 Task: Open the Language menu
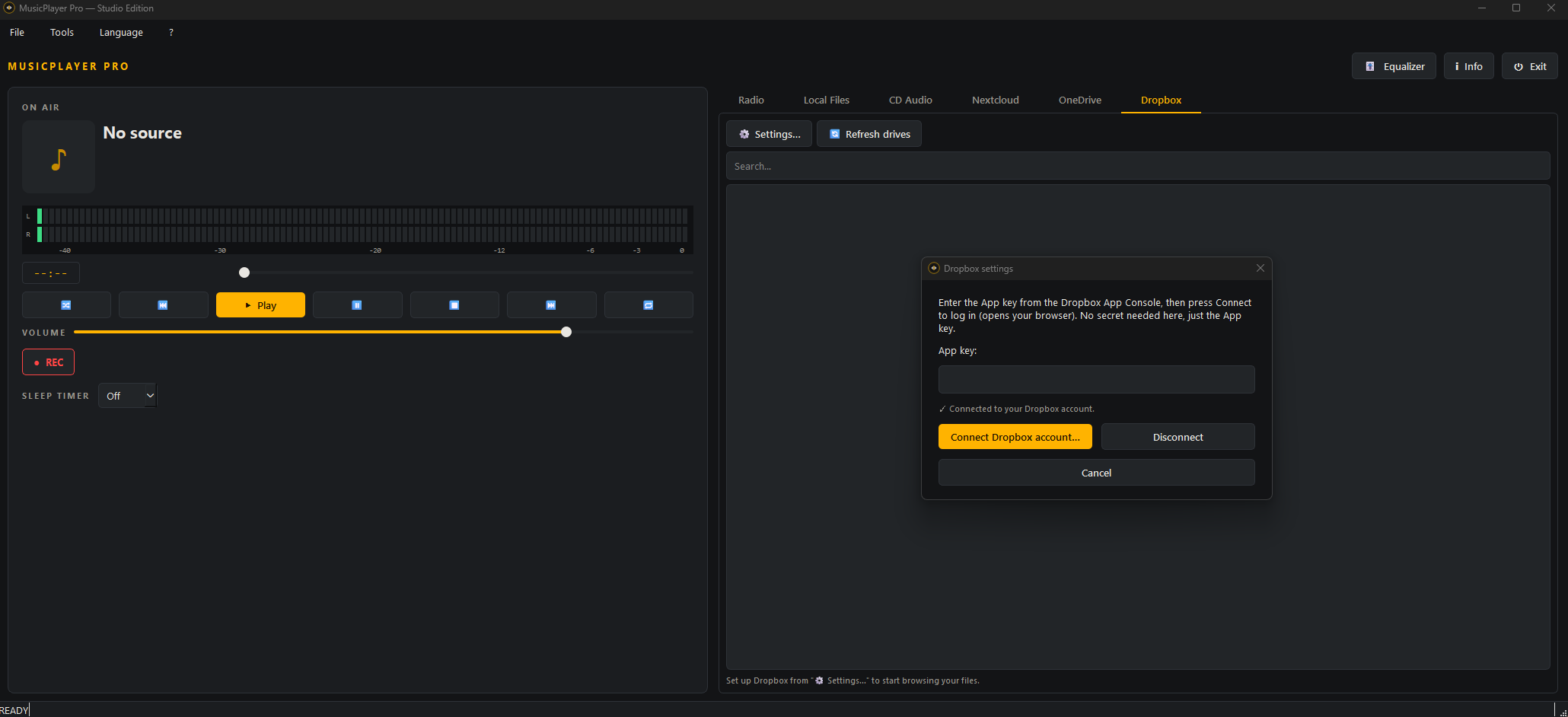[x=121, y=33]
